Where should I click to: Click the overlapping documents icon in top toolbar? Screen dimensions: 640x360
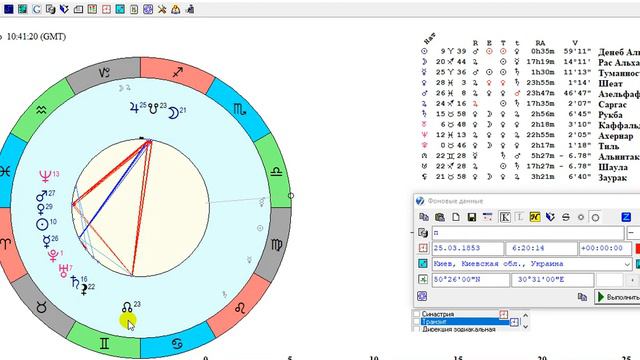(x=51, y=9)
